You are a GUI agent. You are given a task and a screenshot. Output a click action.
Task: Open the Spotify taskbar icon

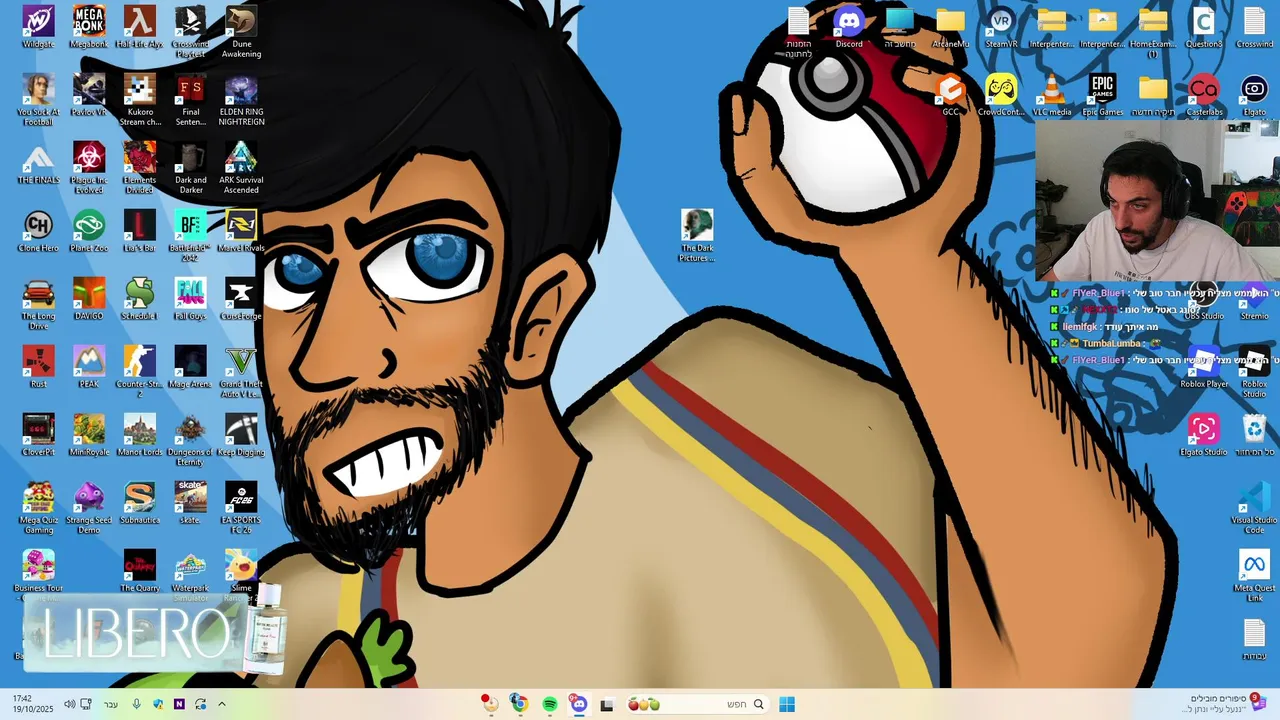click(549, 704)
